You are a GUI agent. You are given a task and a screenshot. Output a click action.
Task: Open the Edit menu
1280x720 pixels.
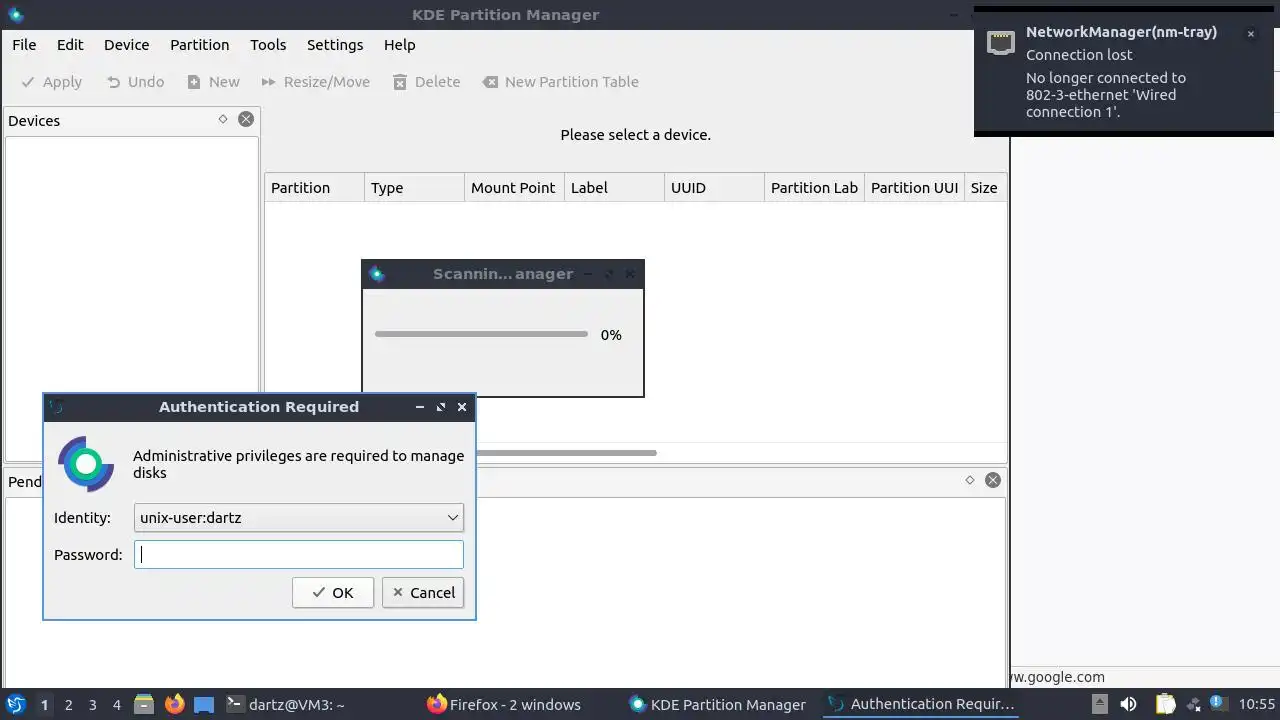pos(70,45)
